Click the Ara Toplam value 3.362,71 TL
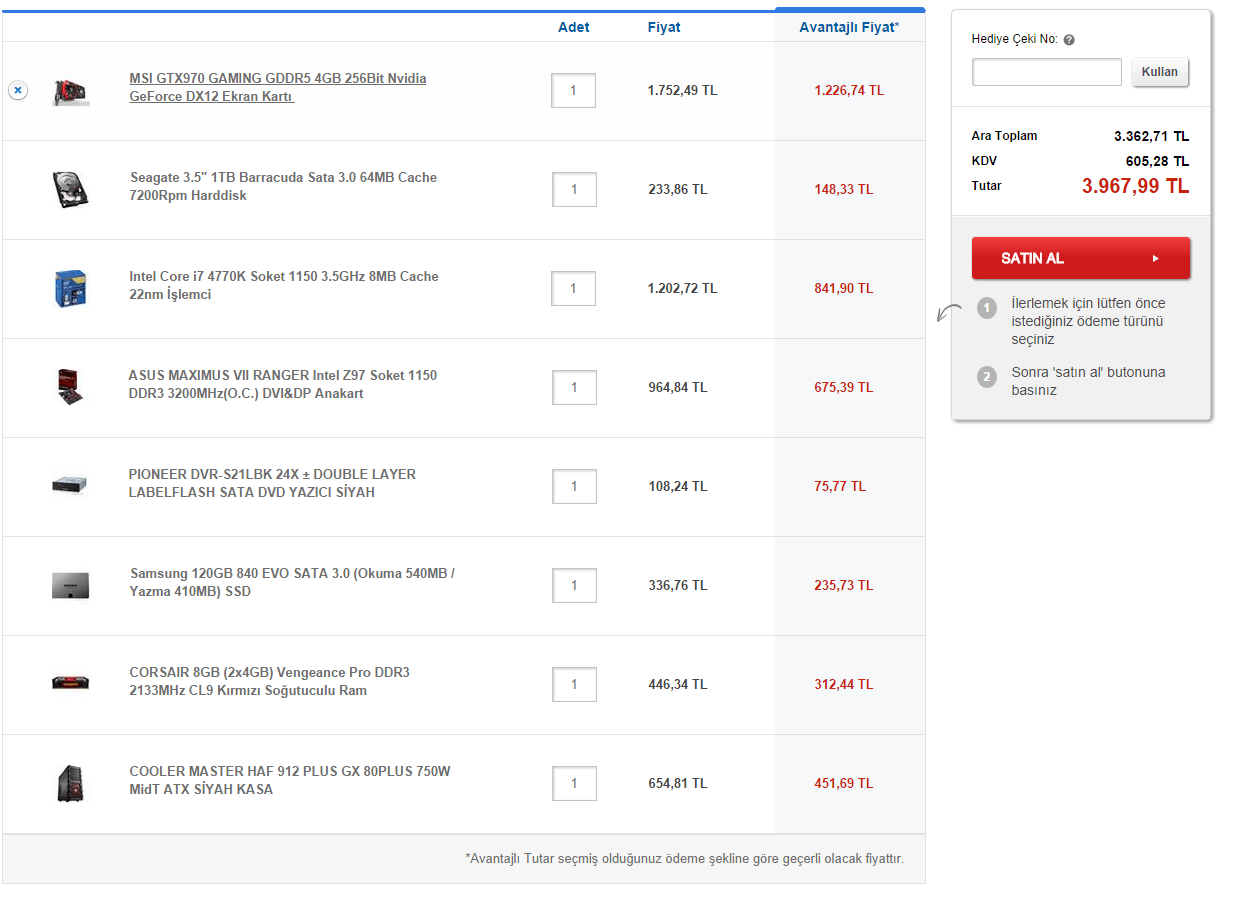1248x899 pixels. click(x=1152, y=136)
